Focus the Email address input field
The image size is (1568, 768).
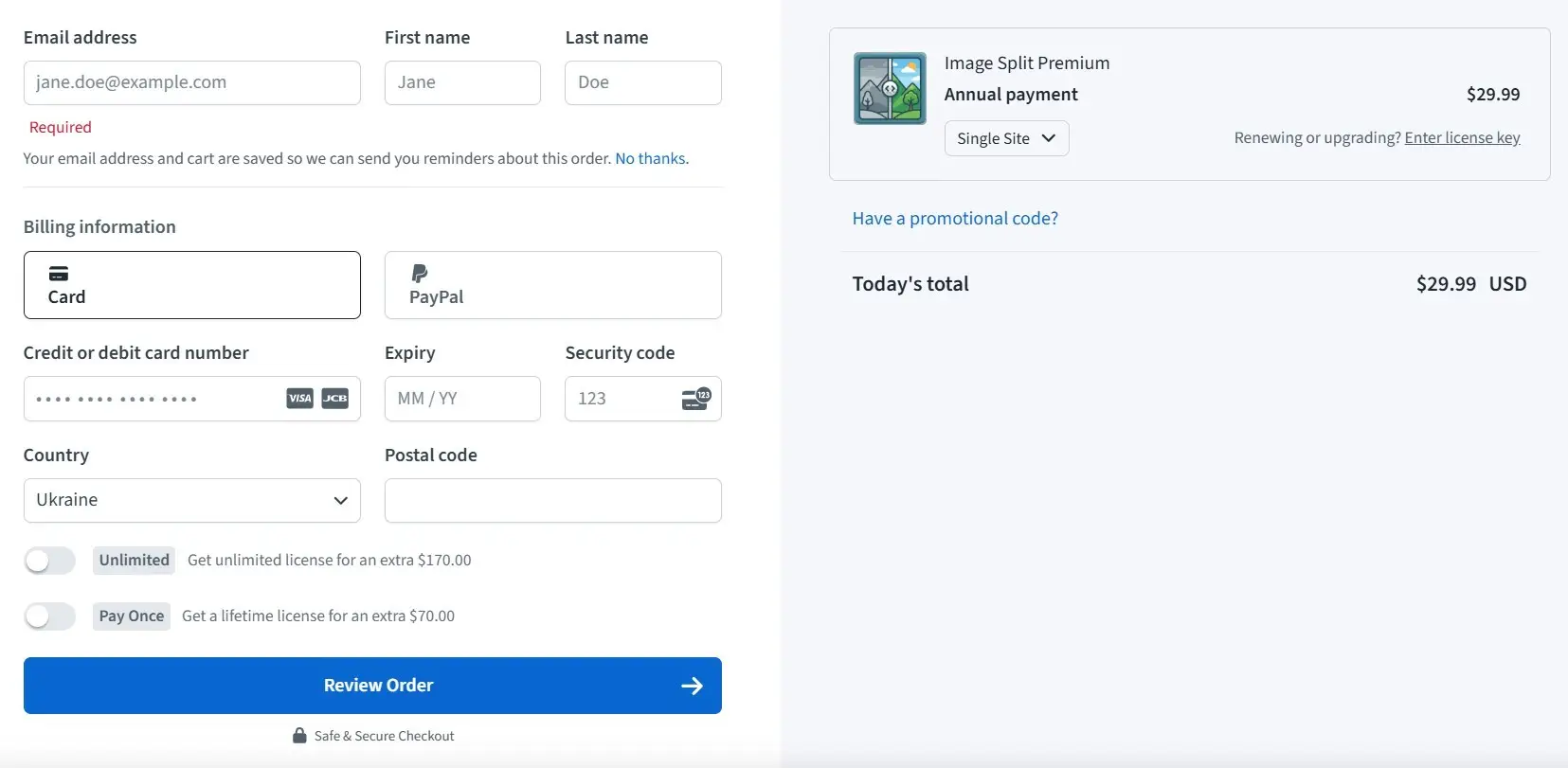[x=191, y=82]
